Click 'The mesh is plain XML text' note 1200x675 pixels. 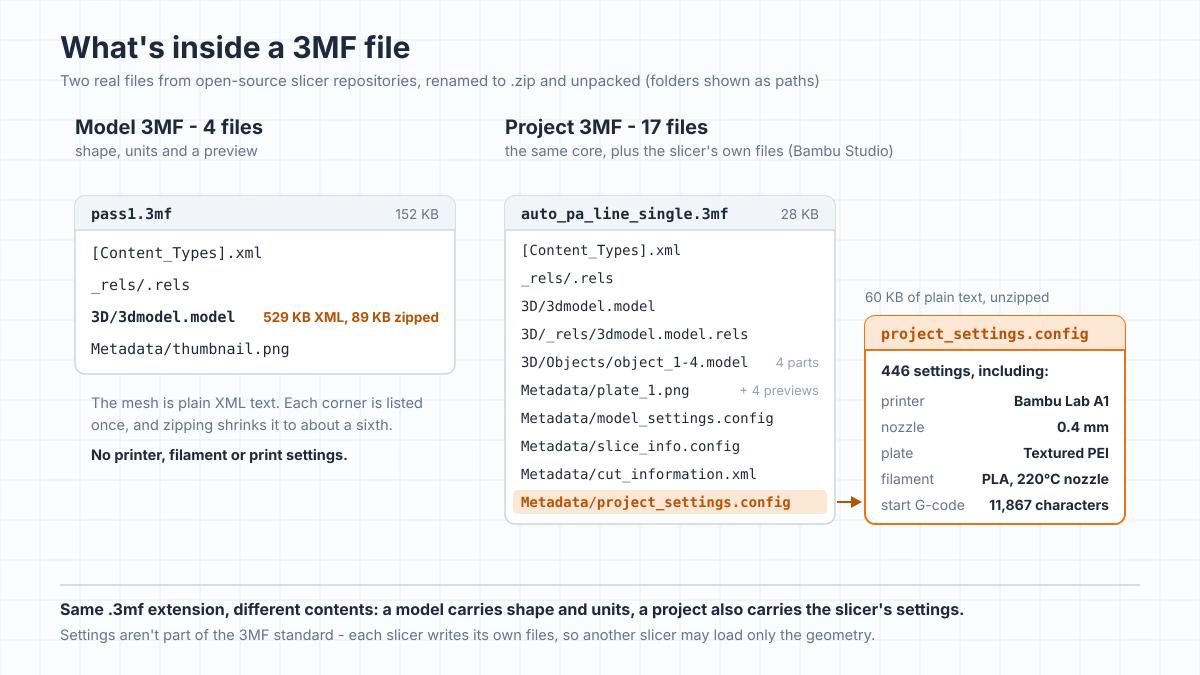click(257, 414)
